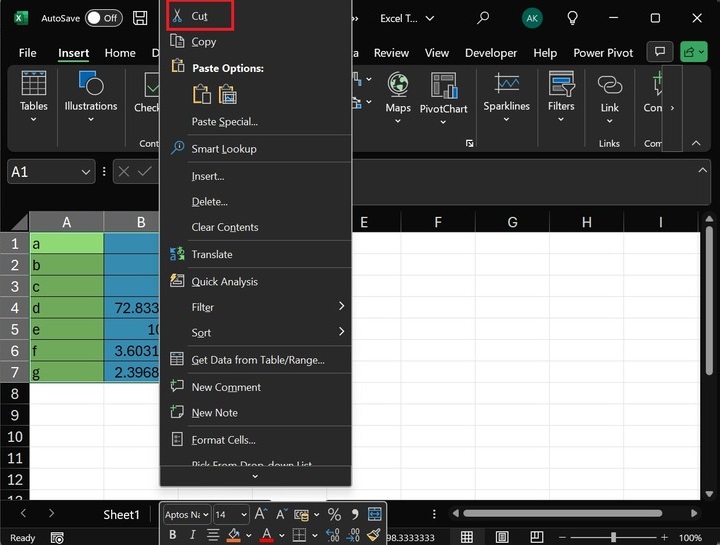Screen dimensions: 720x545
Task: Toggle Italic in the mini toolbar
Action: (x=192, y=536)
